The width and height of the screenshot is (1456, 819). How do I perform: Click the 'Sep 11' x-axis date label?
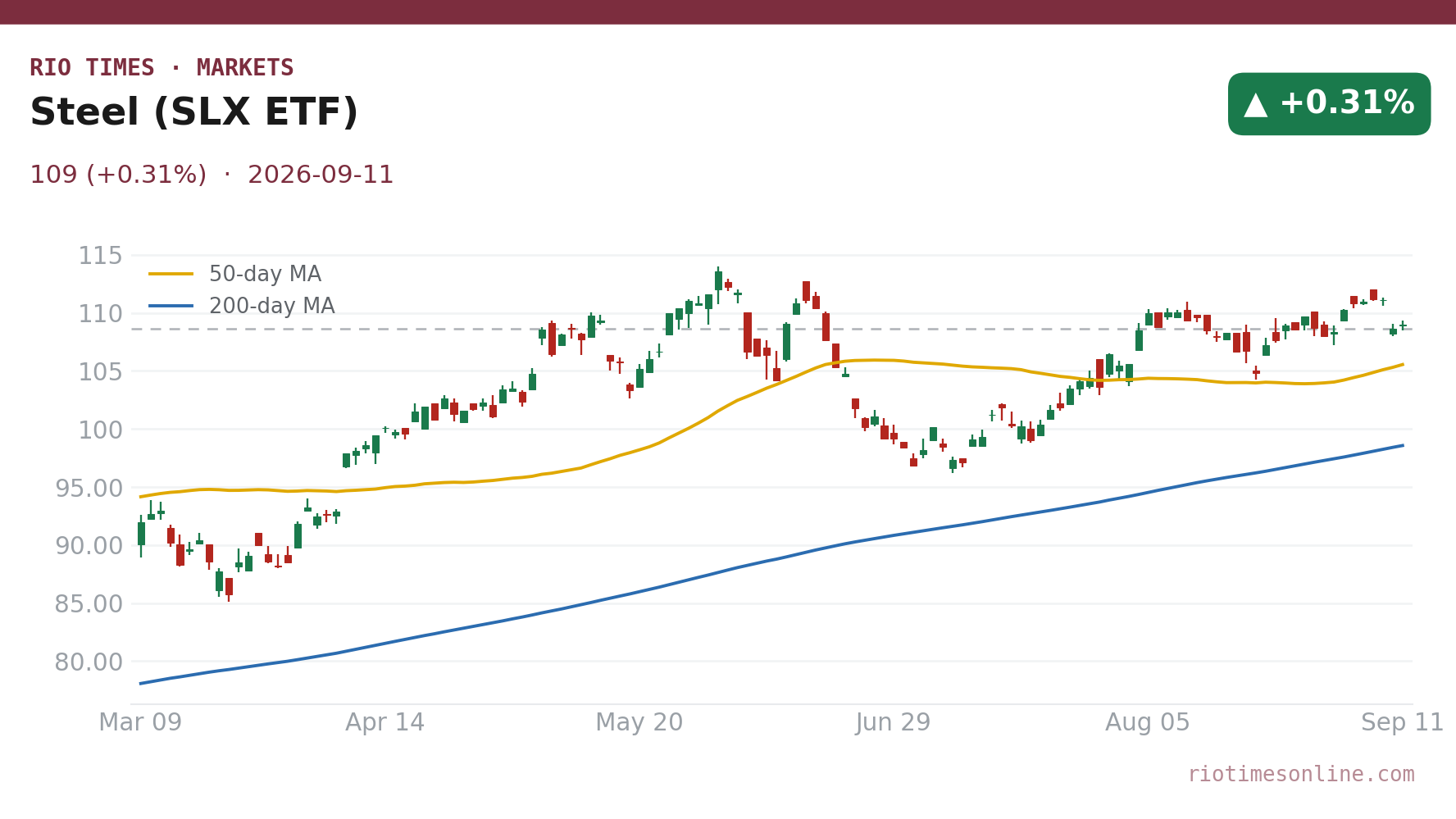click(1403, 723)
